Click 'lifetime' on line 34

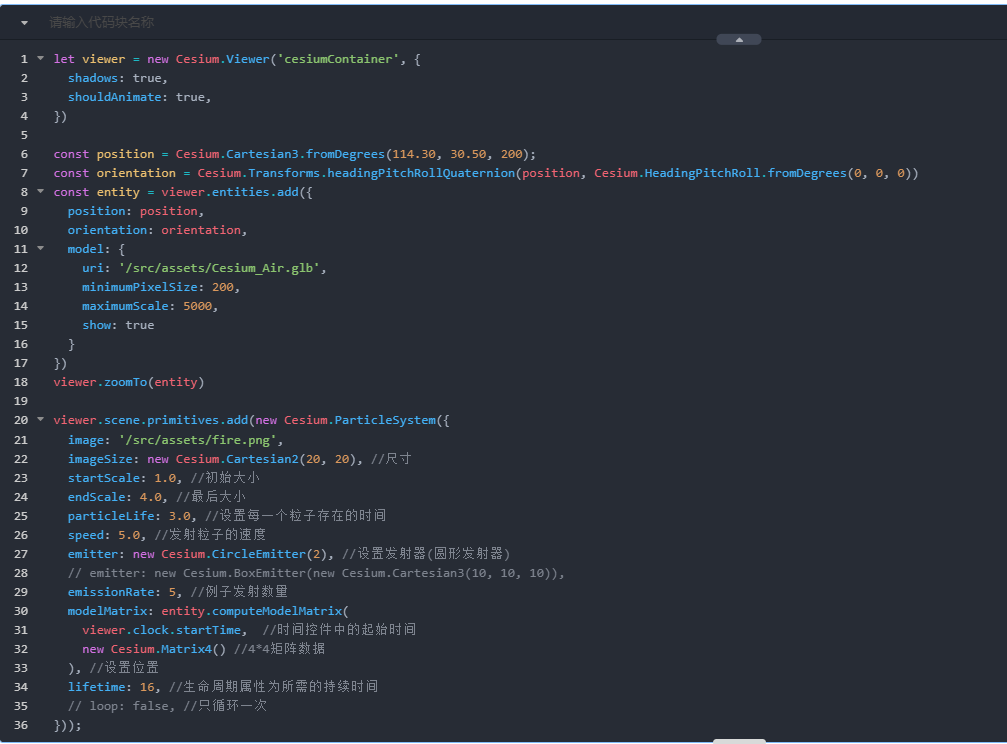pyautogui.click(x=96, y=687)
